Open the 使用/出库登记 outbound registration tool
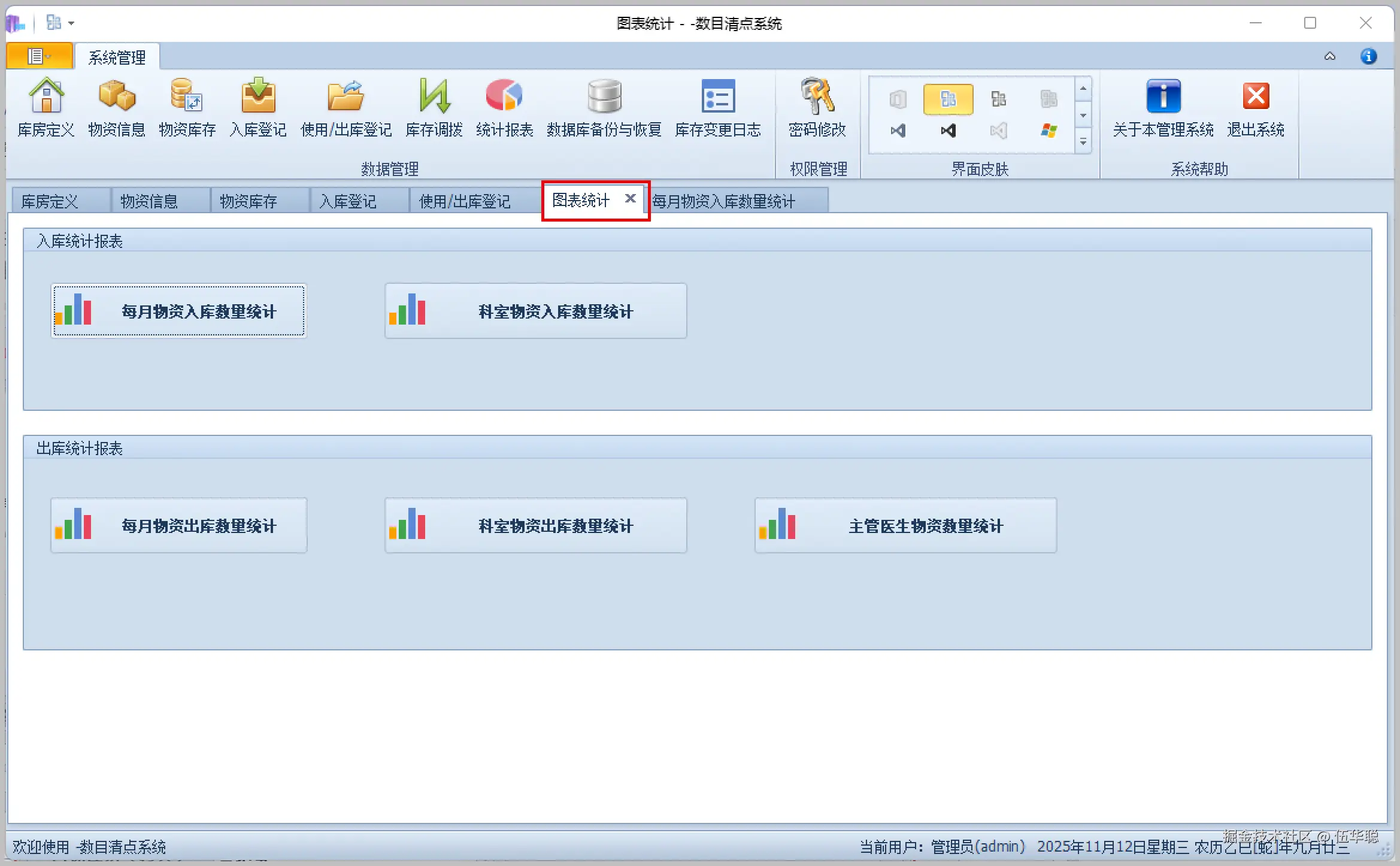 click(346, 108)
